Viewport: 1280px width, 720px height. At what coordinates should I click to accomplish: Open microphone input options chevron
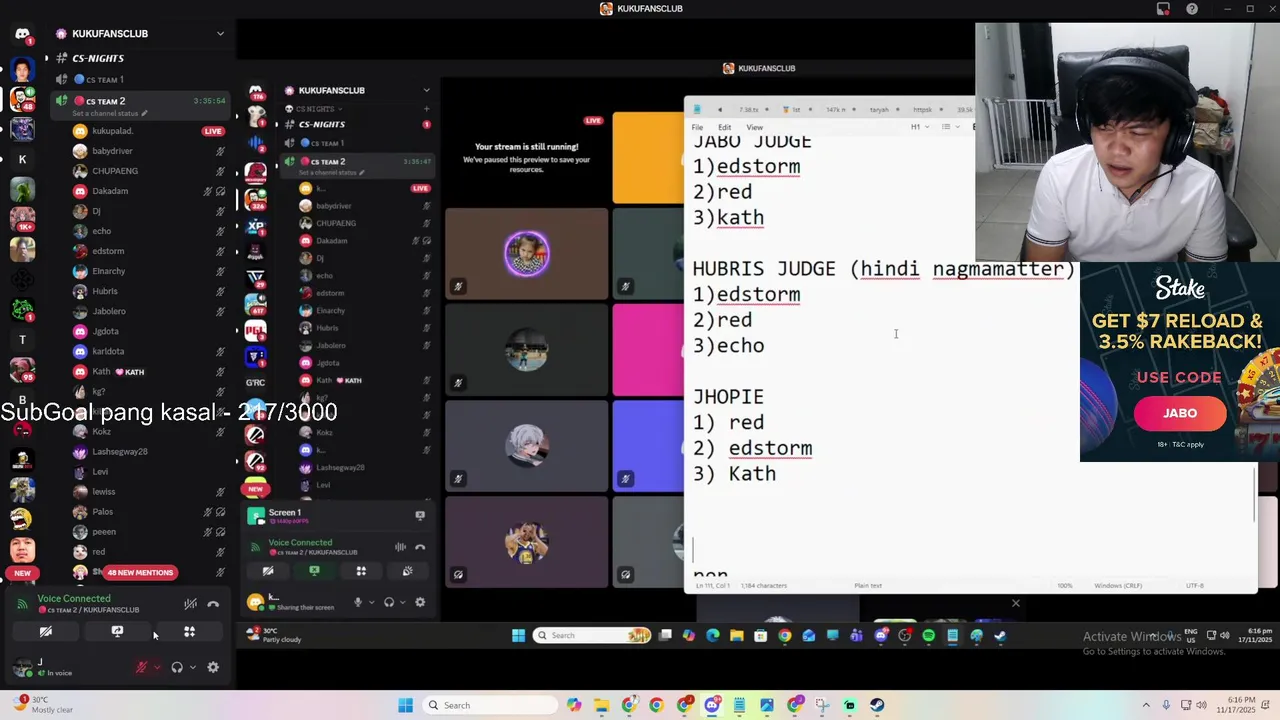click(x=157, y=668)
